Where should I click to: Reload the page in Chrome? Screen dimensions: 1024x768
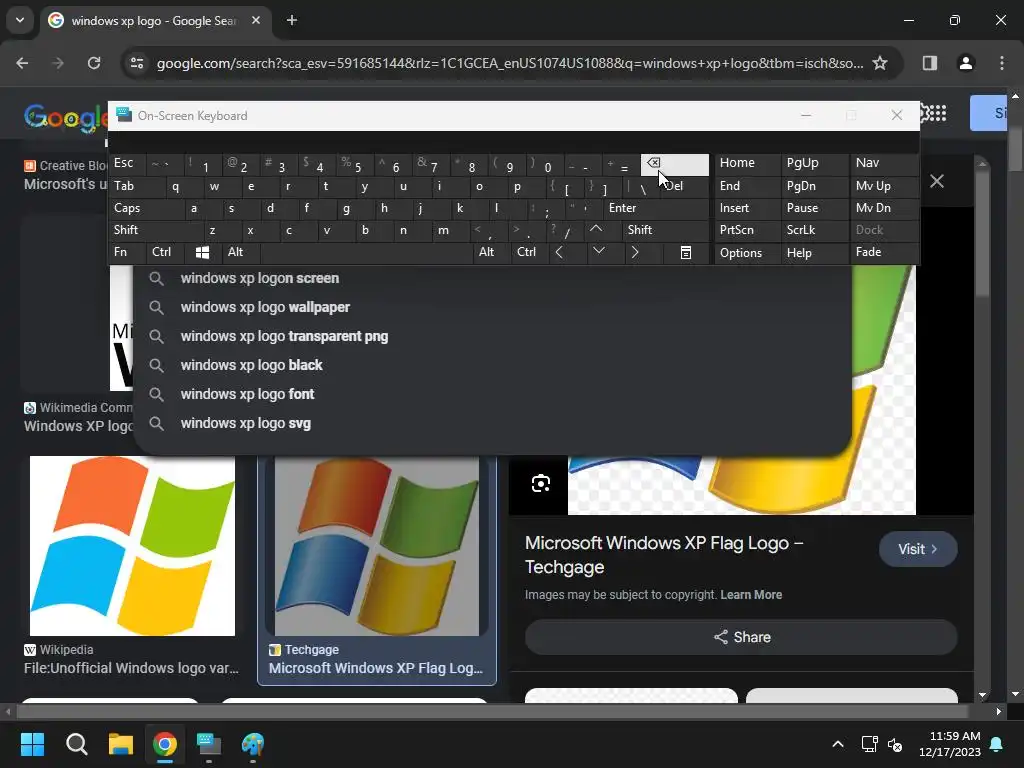tap(94, 63)
